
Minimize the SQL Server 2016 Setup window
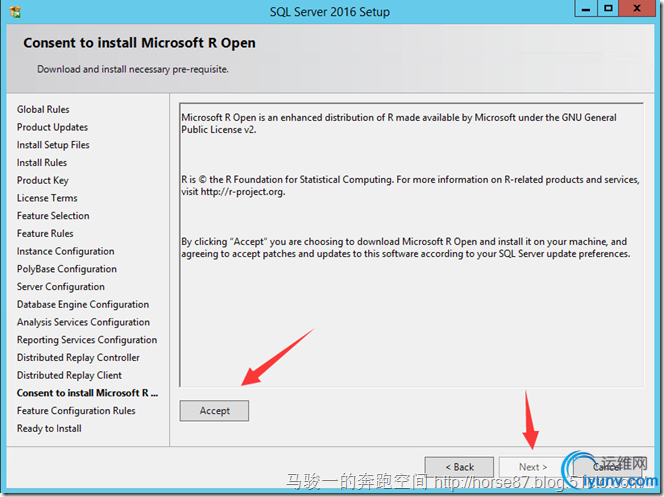coord(586,8)
